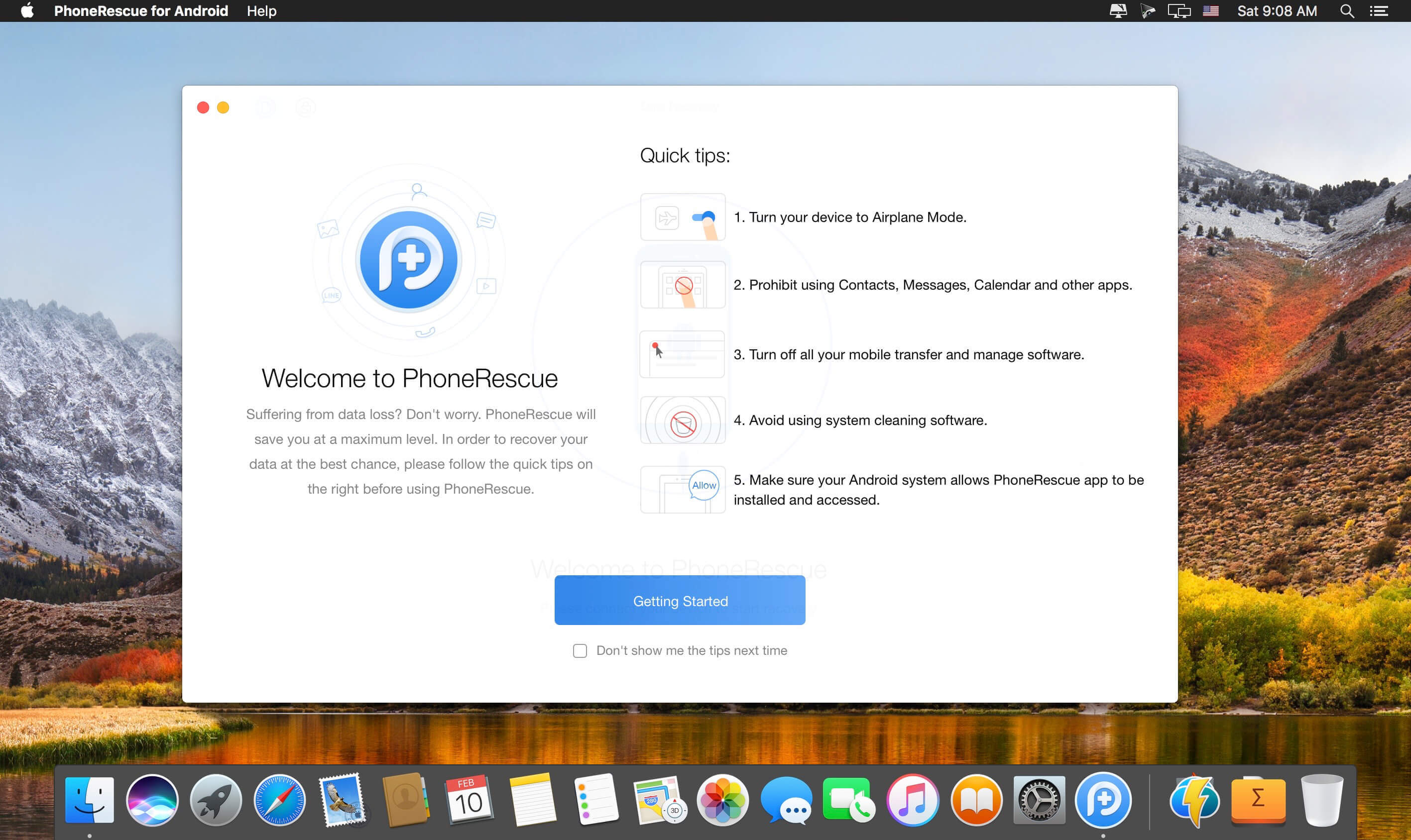Open Spotlight search in menu bar
Image resolution: width=1411 pixels, height=840 pixels.
pyautogui.click(x=1347, y=11)
